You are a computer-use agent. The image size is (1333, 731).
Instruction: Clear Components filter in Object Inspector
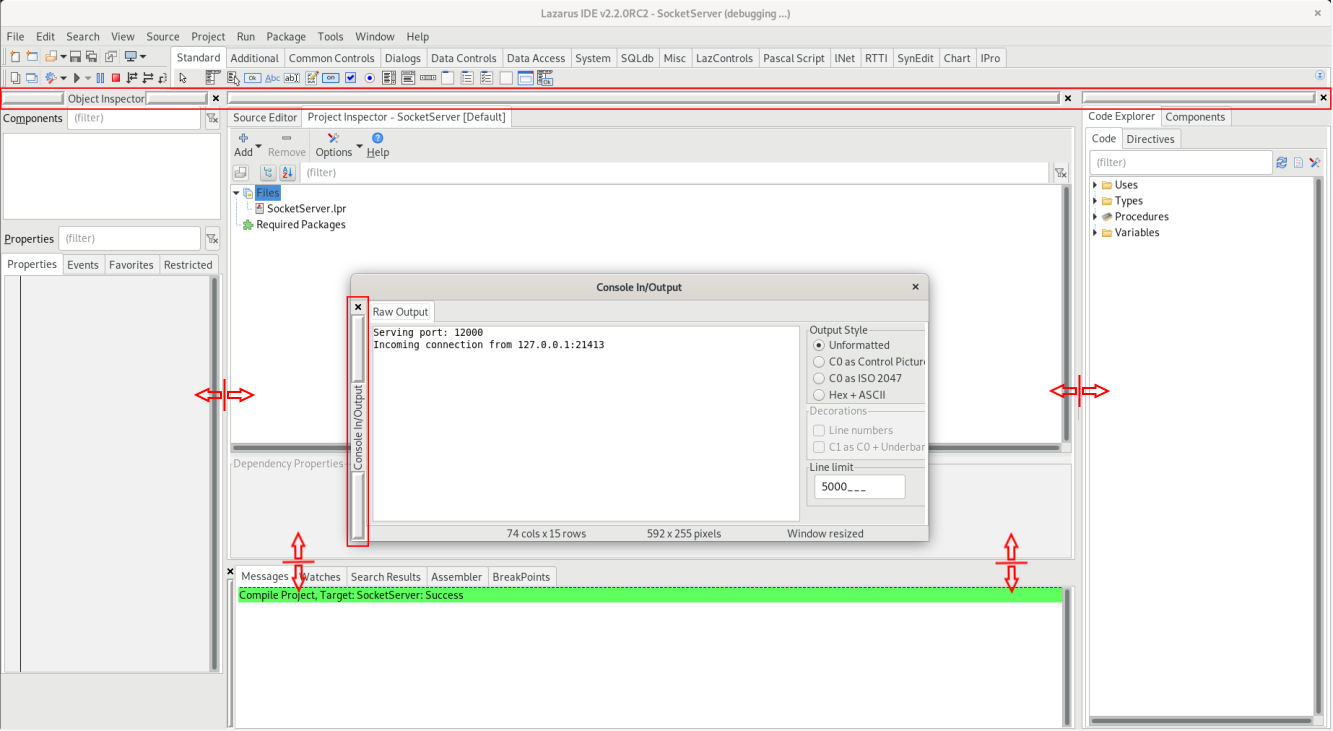[x=212, y=118]
